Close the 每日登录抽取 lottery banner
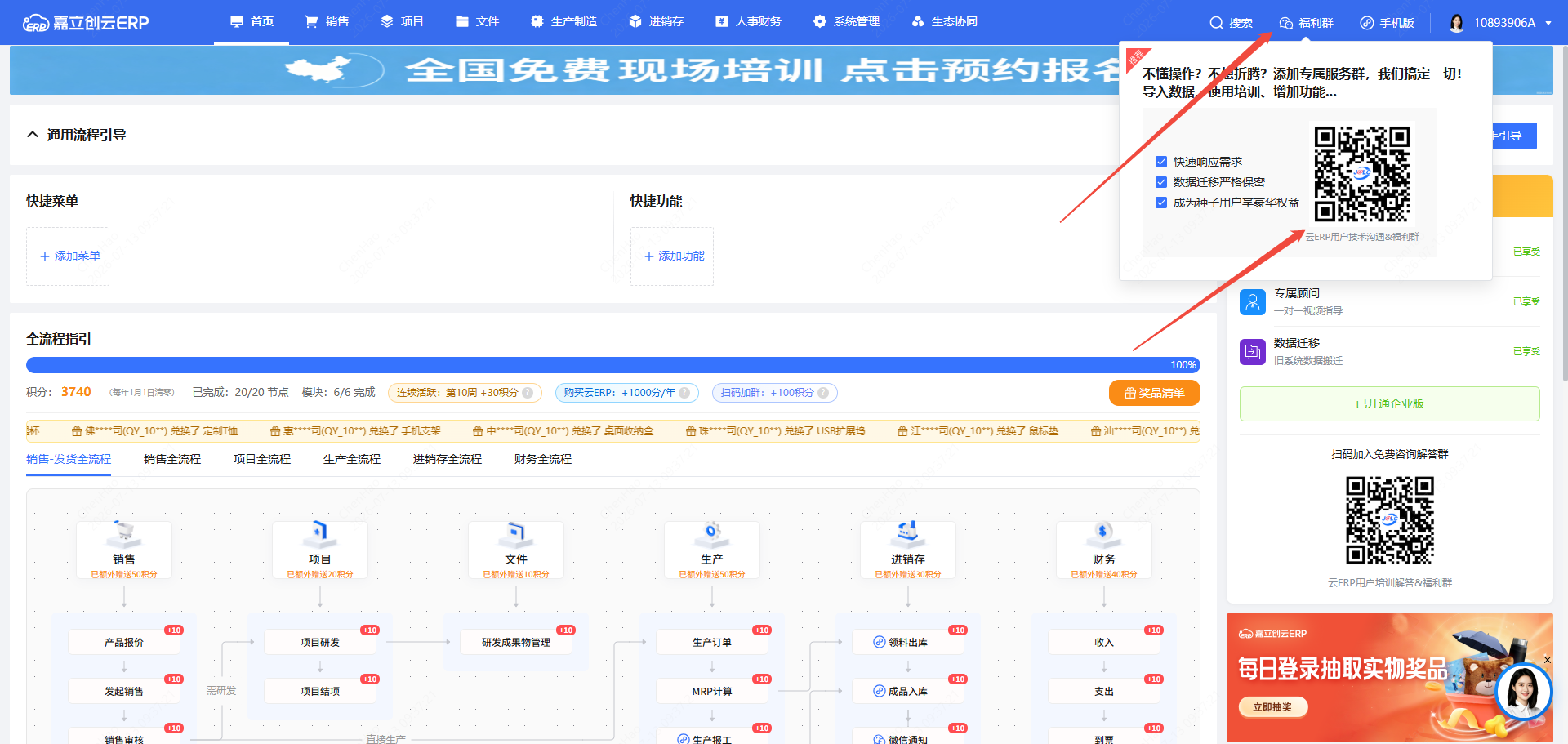The height and width of the screenshot is (744, 1568). [1547, 660]
